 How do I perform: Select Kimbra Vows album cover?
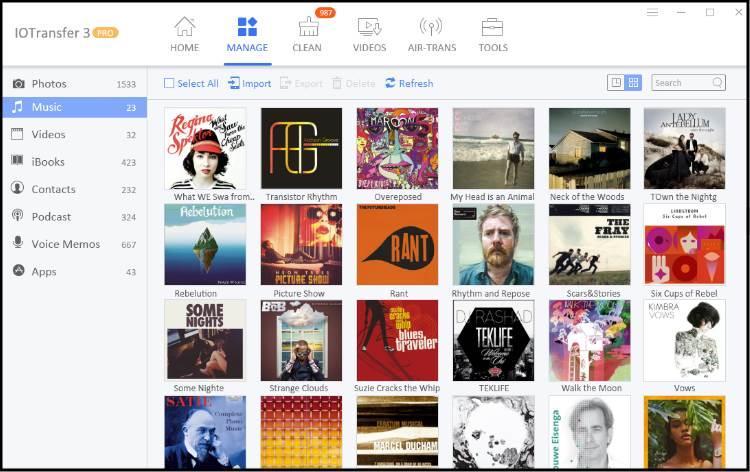[684, 340]
